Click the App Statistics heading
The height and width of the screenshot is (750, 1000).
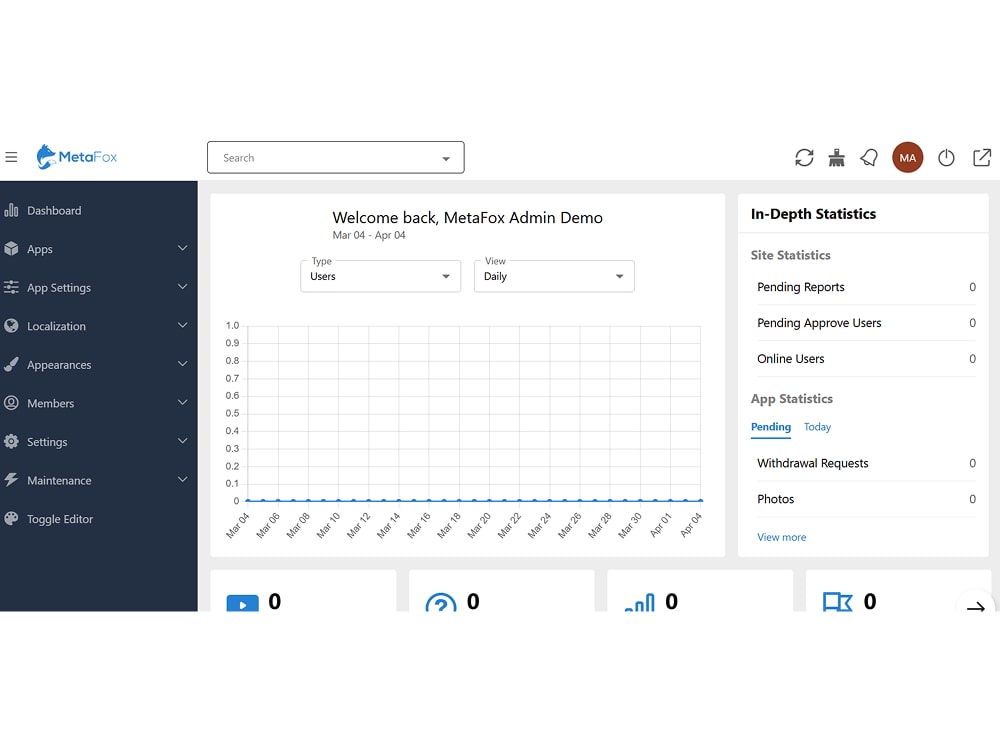click(791, 399)
